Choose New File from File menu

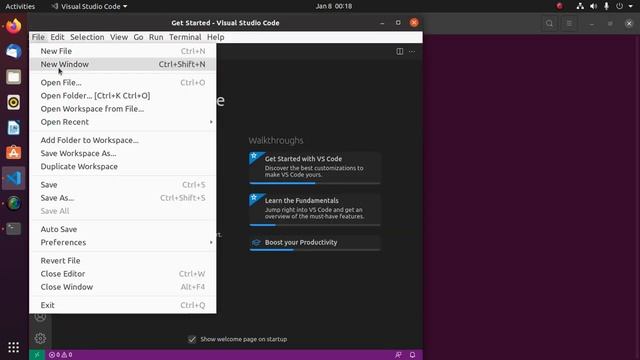[x=122, y=51]
